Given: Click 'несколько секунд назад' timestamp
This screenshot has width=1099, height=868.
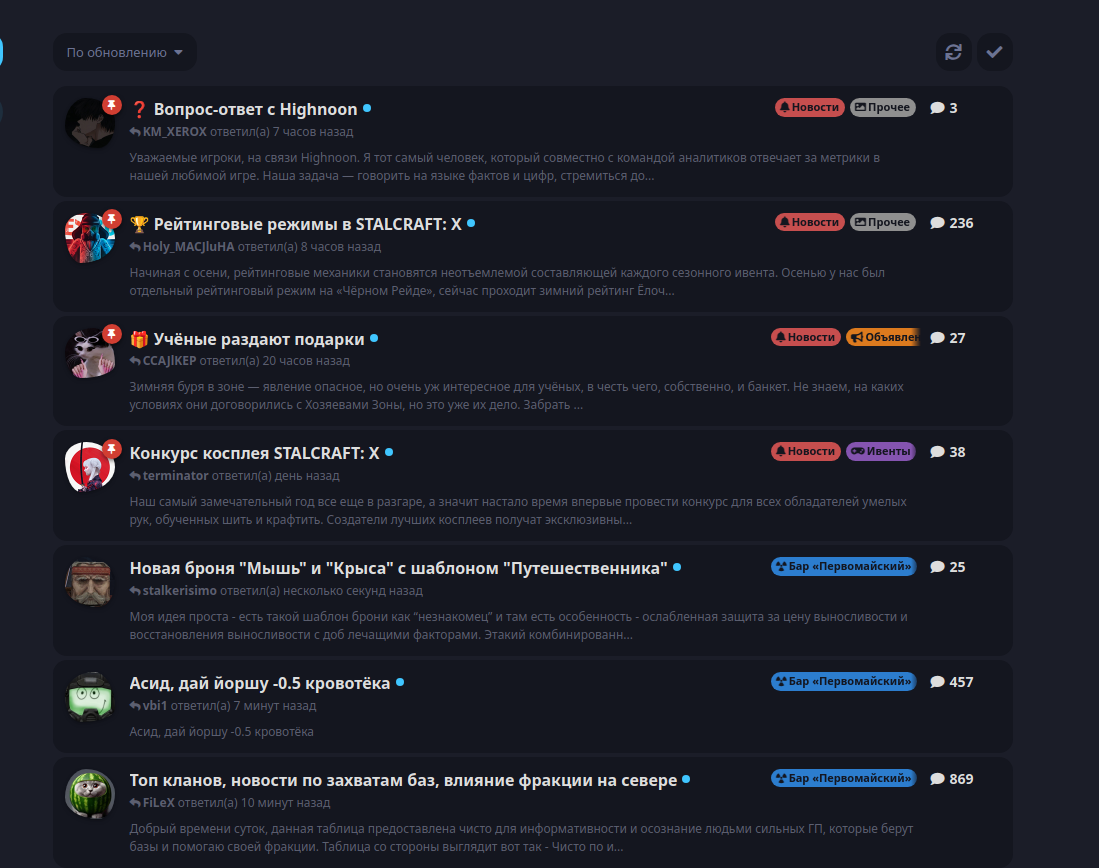Looking at the screenshot, I should tap(353, 591).
